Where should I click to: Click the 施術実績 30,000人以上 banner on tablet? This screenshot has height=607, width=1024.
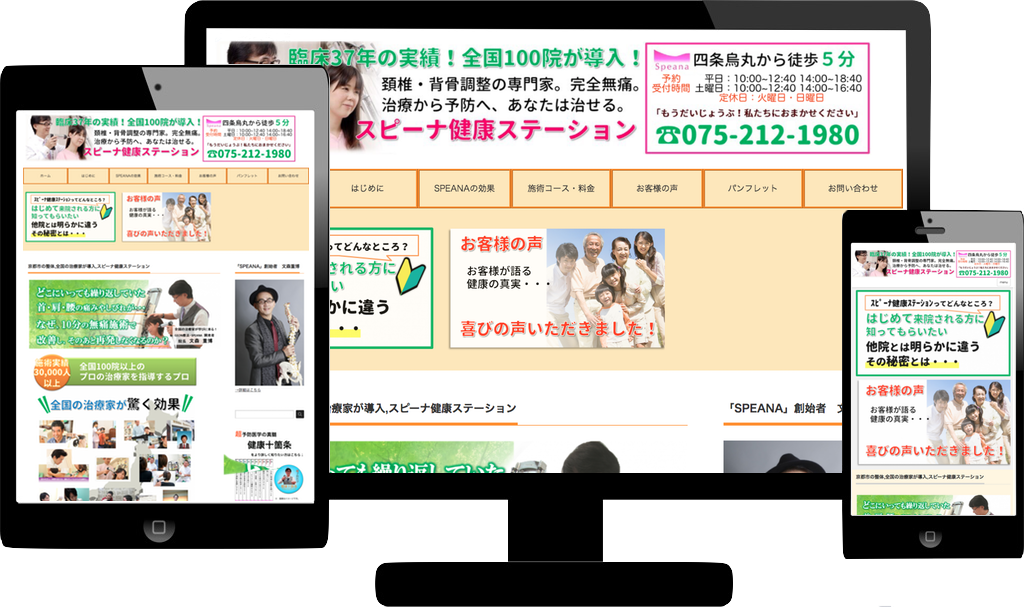(115, 372)
